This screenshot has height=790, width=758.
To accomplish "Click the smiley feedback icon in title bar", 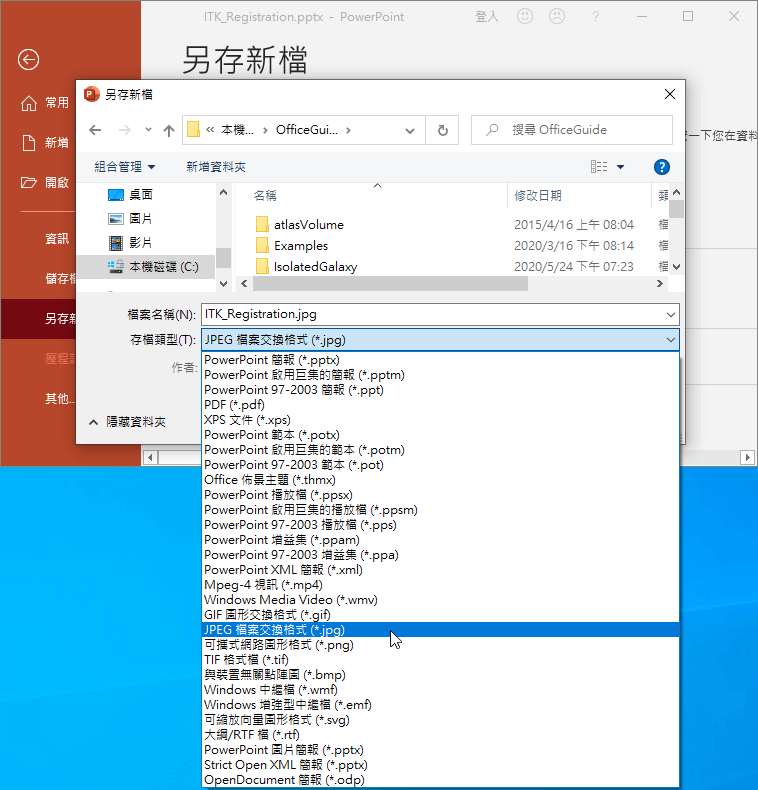I will tap(525, 16).
